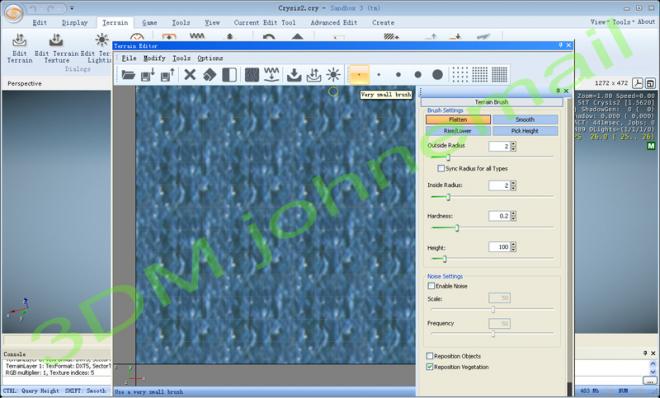Increase Outside Radius with spinner arrow
The width and height of the screenshot is (660, 398).
513,144
